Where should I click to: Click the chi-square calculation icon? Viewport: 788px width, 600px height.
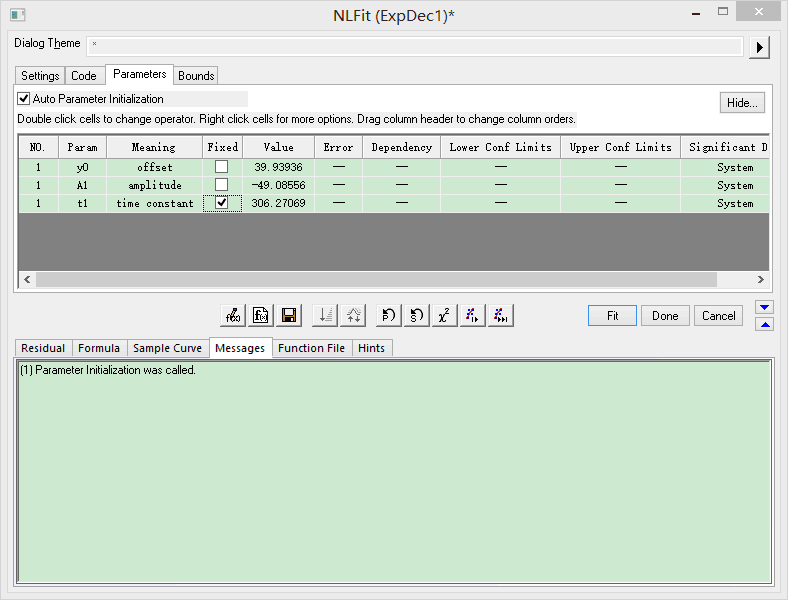click(x=445, y=315)
